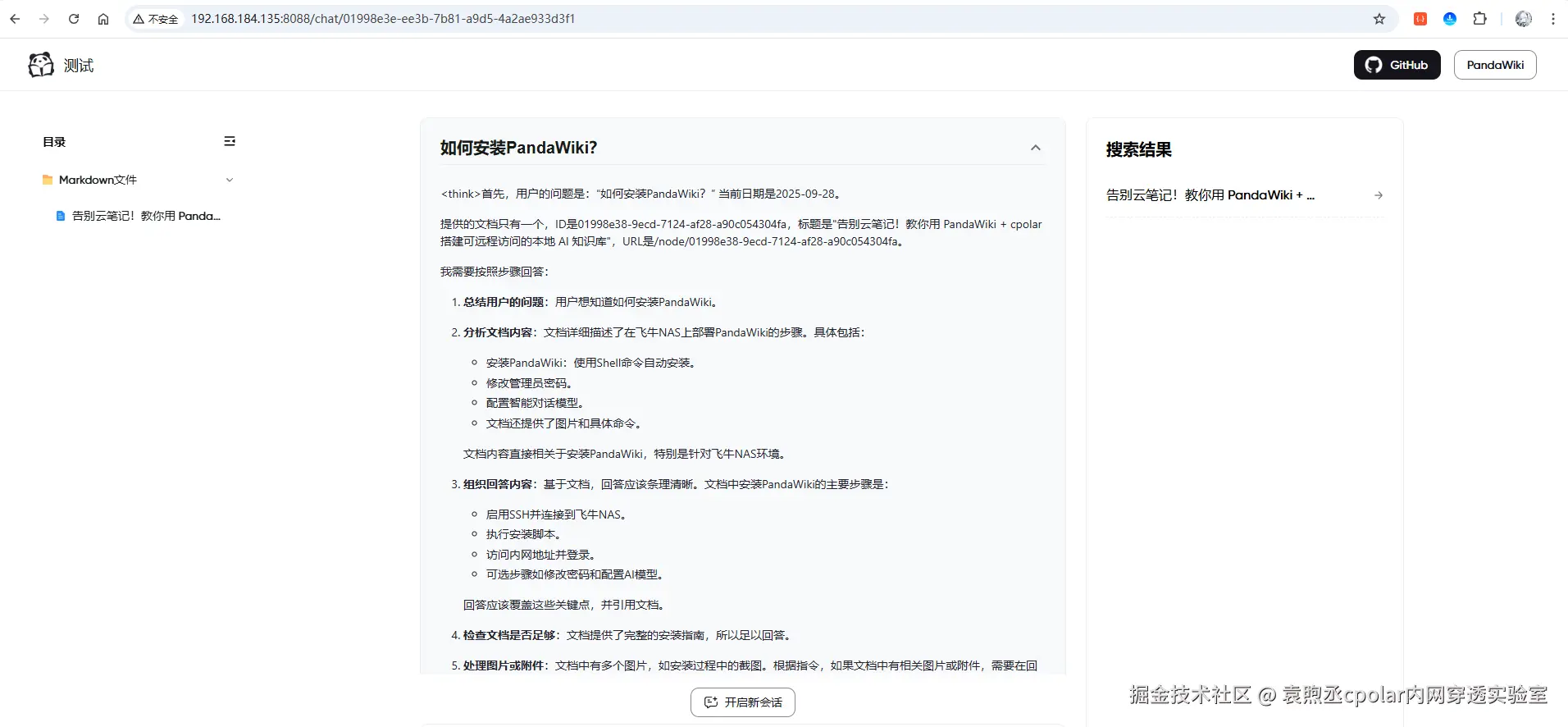The image size is (1568, 727).
Task: Click the 目录 sidebar heading
Action: point(54,142)
